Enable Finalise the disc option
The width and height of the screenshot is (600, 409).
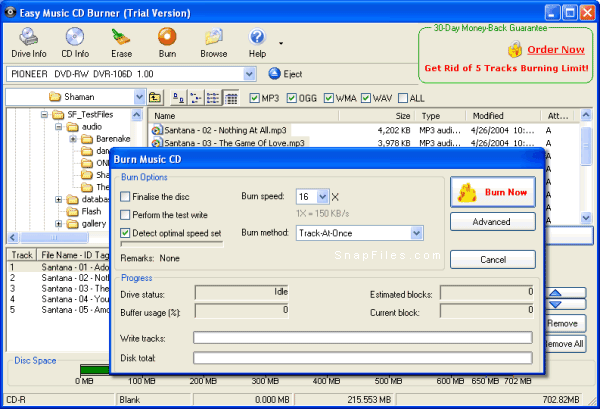click(125, 197)
